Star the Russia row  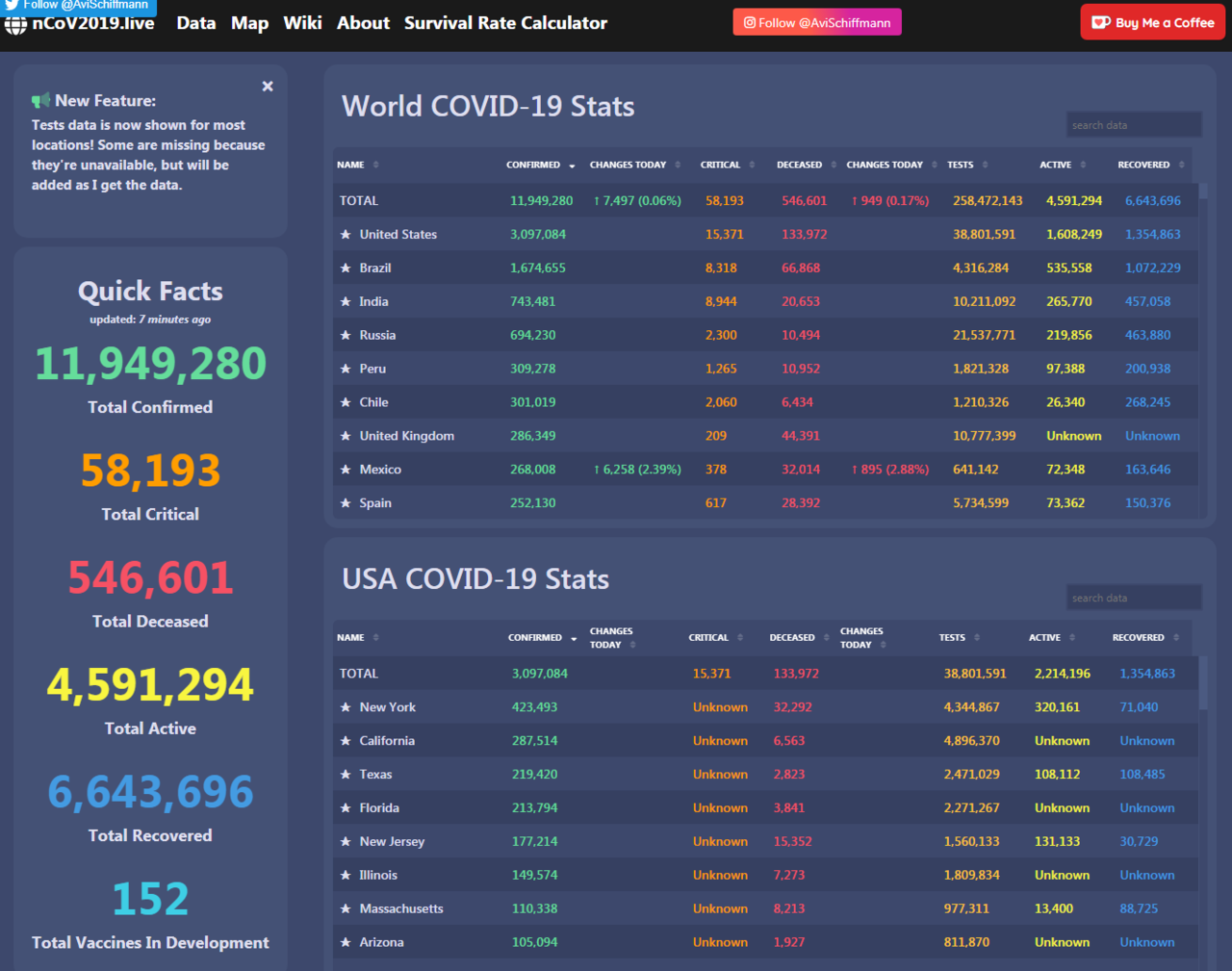pos(346,335)
